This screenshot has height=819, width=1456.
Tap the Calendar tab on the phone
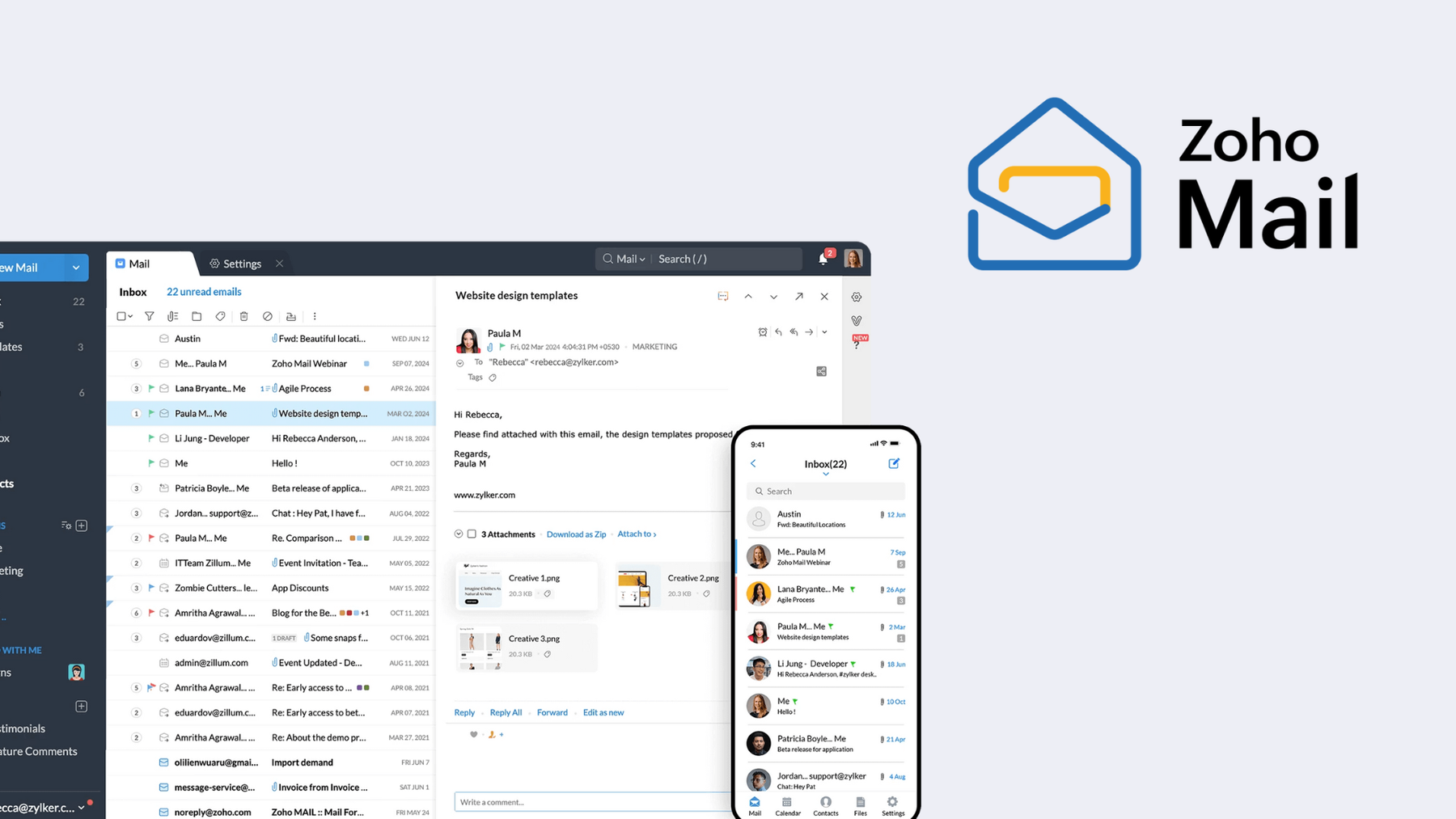788,806
